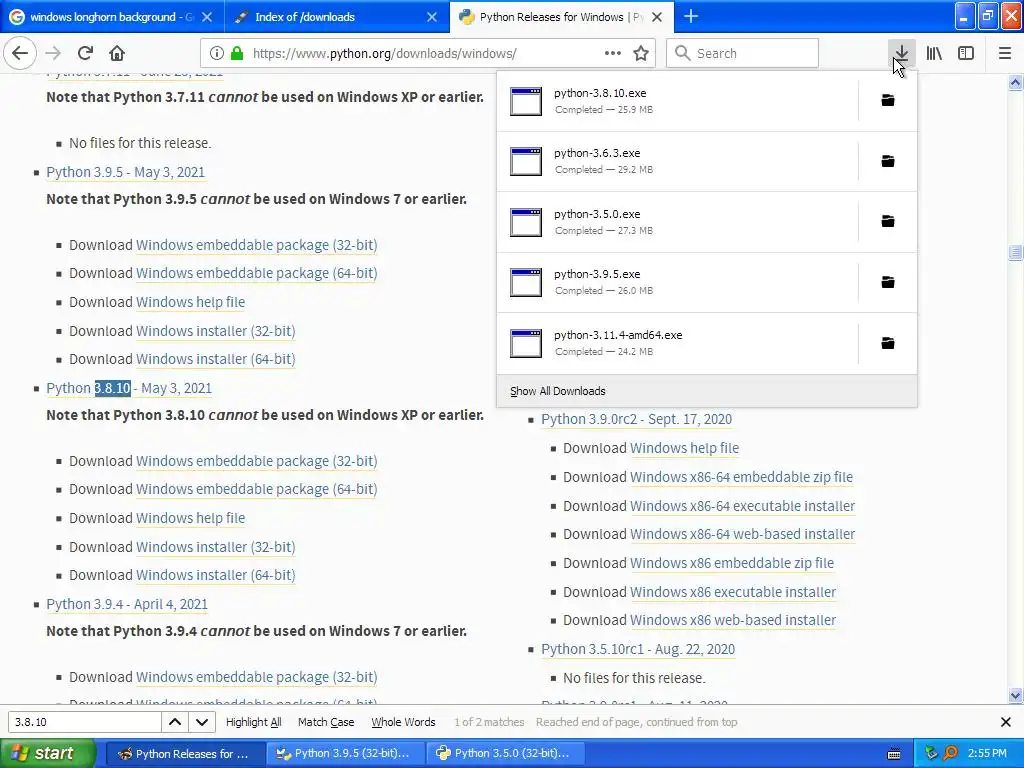Switch to Python 3.9.5 (32-bit) taskbar window
The height and width of the screenshot is (768, 1024).
coord(345,754)
